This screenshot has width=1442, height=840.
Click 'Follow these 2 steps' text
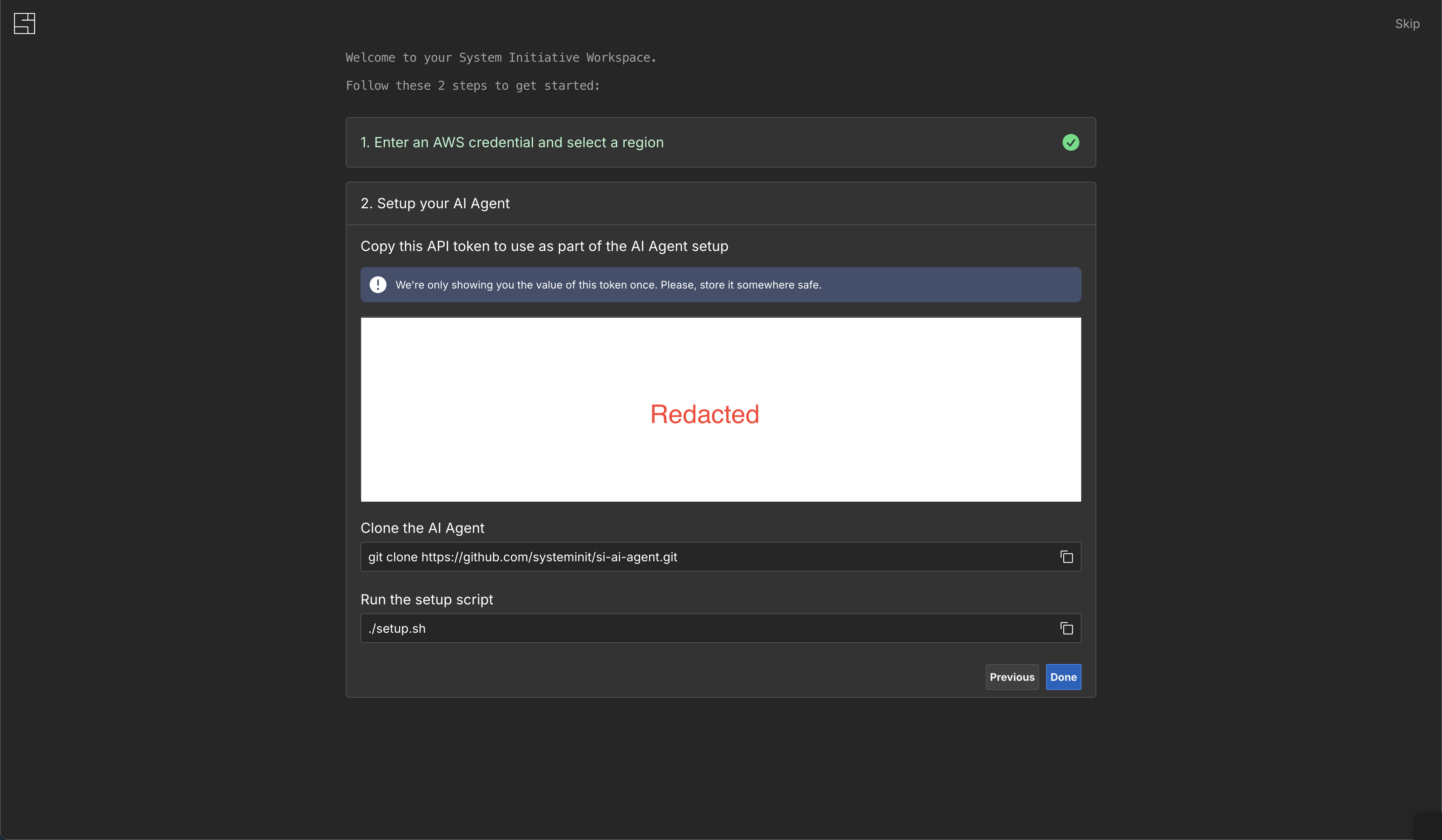(x=473, y=86)
